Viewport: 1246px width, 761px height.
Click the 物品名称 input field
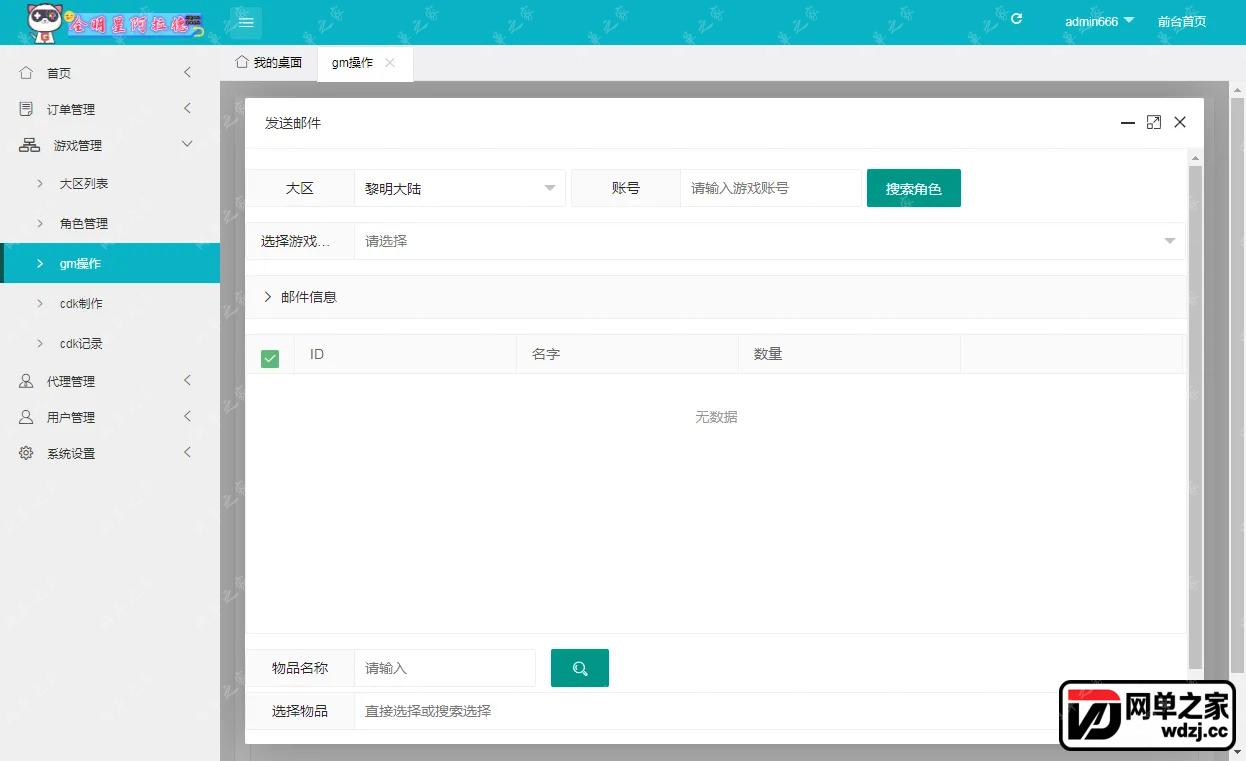tap(445, 668)
